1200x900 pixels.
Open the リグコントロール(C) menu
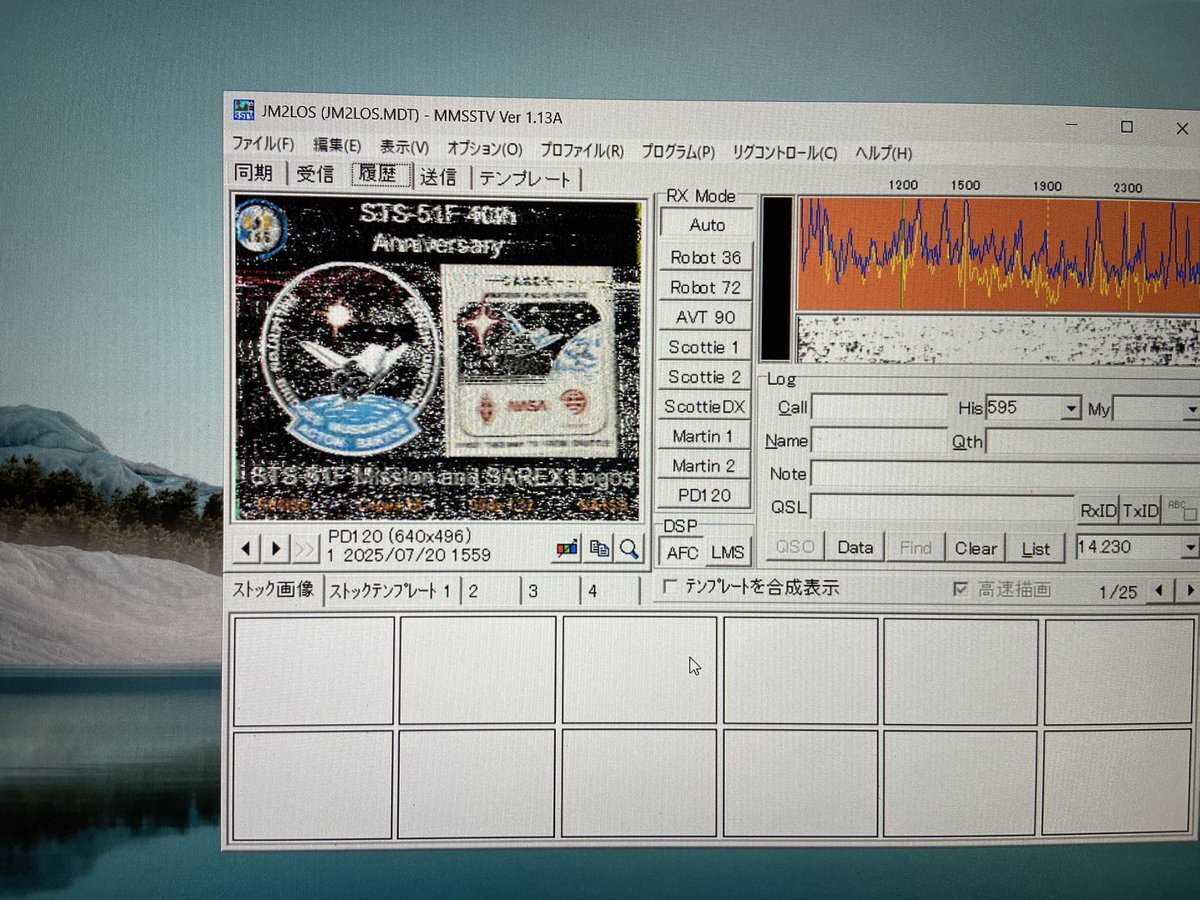click(785, 153)
